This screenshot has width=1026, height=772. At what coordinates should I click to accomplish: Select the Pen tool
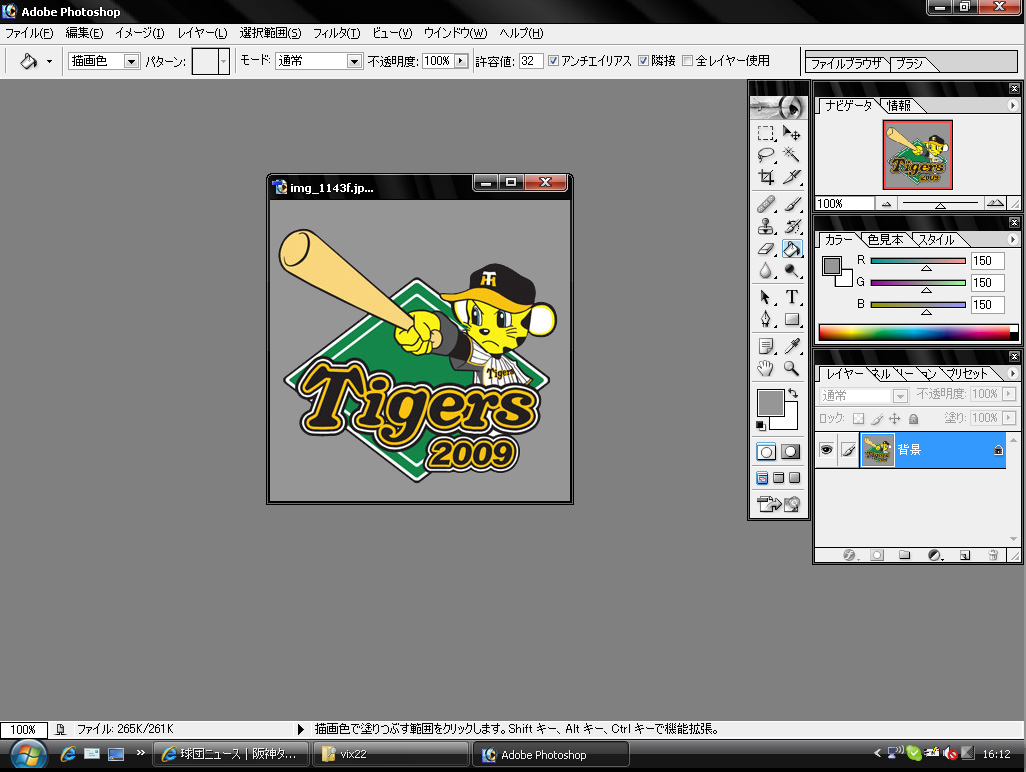pyautogui.click(x=766, y=319)
